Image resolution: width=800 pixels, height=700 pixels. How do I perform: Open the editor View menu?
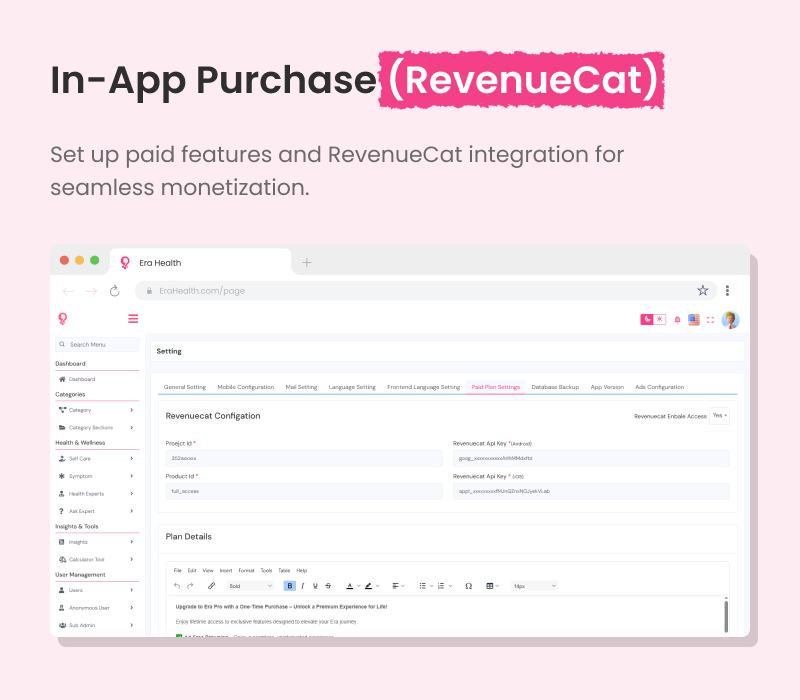[x=208, y=570]
